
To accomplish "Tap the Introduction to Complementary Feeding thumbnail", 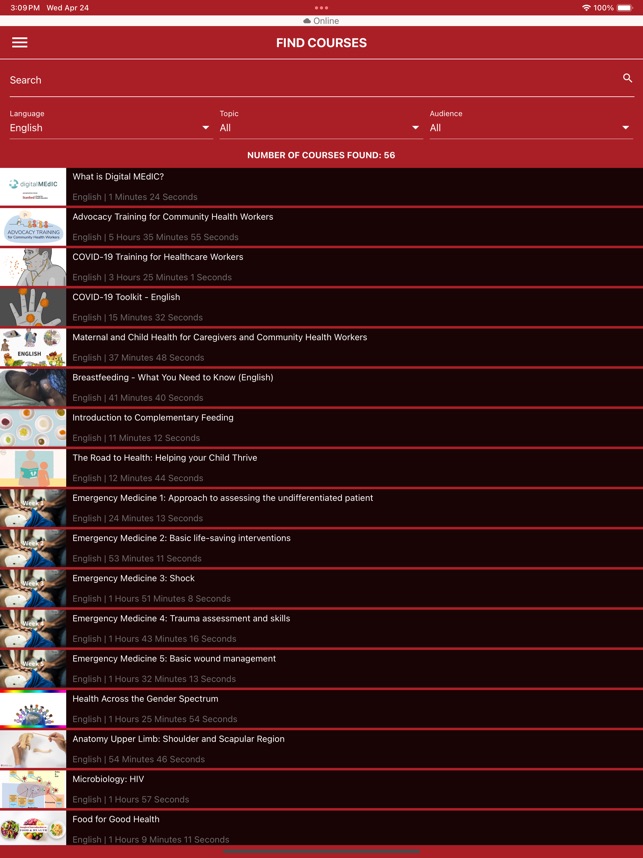I will point(33,427).
